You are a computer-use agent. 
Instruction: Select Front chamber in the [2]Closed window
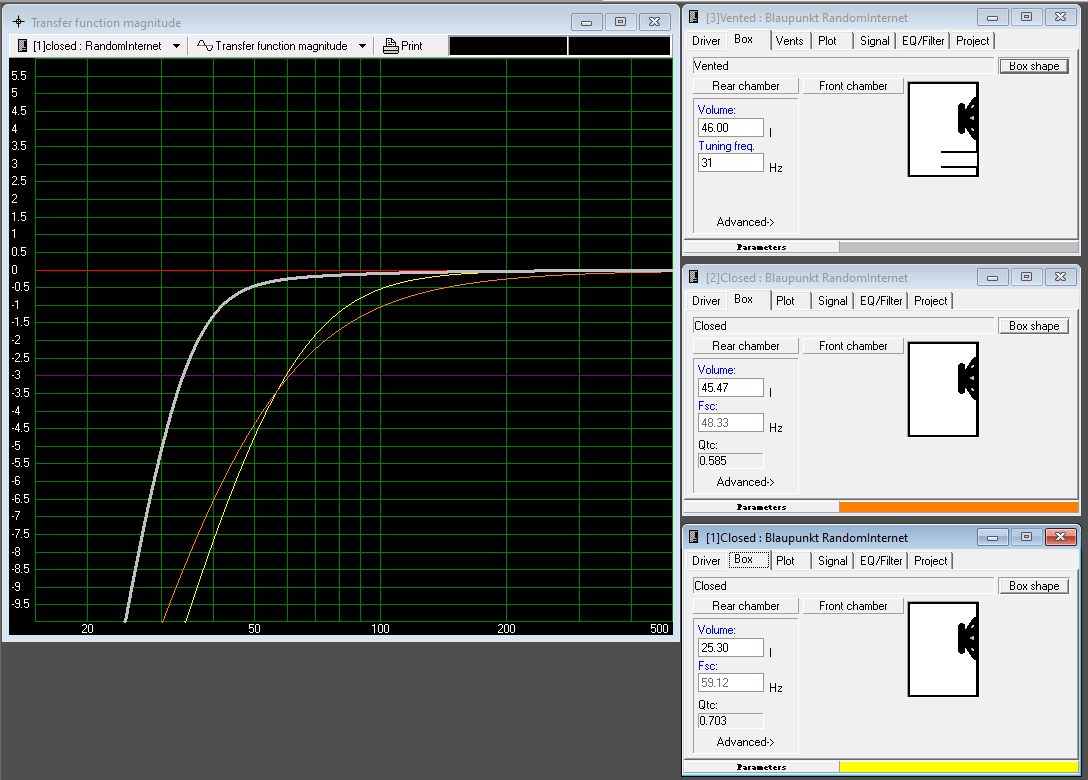(853, 346)
